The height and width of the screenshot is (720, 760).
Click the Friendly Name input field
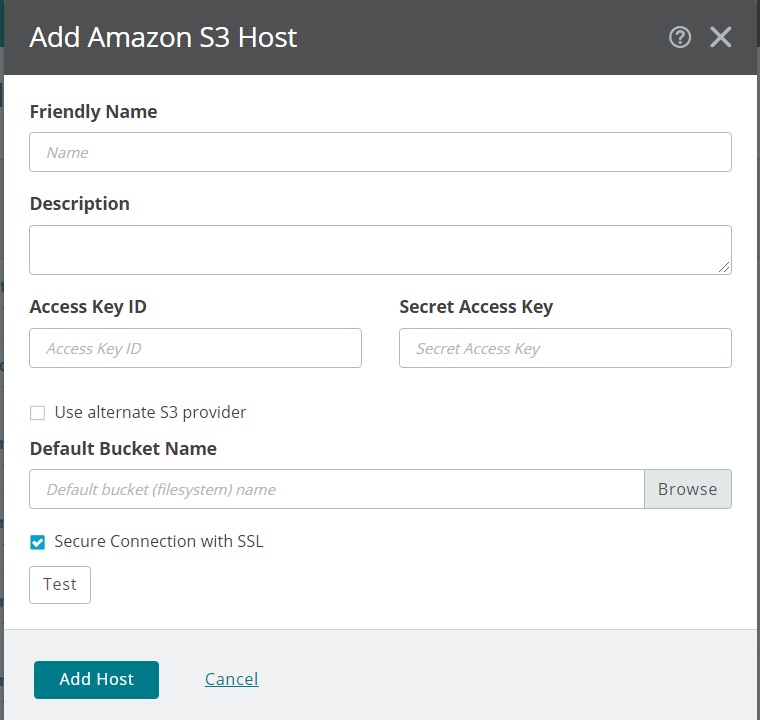click(x=380, y=152)
